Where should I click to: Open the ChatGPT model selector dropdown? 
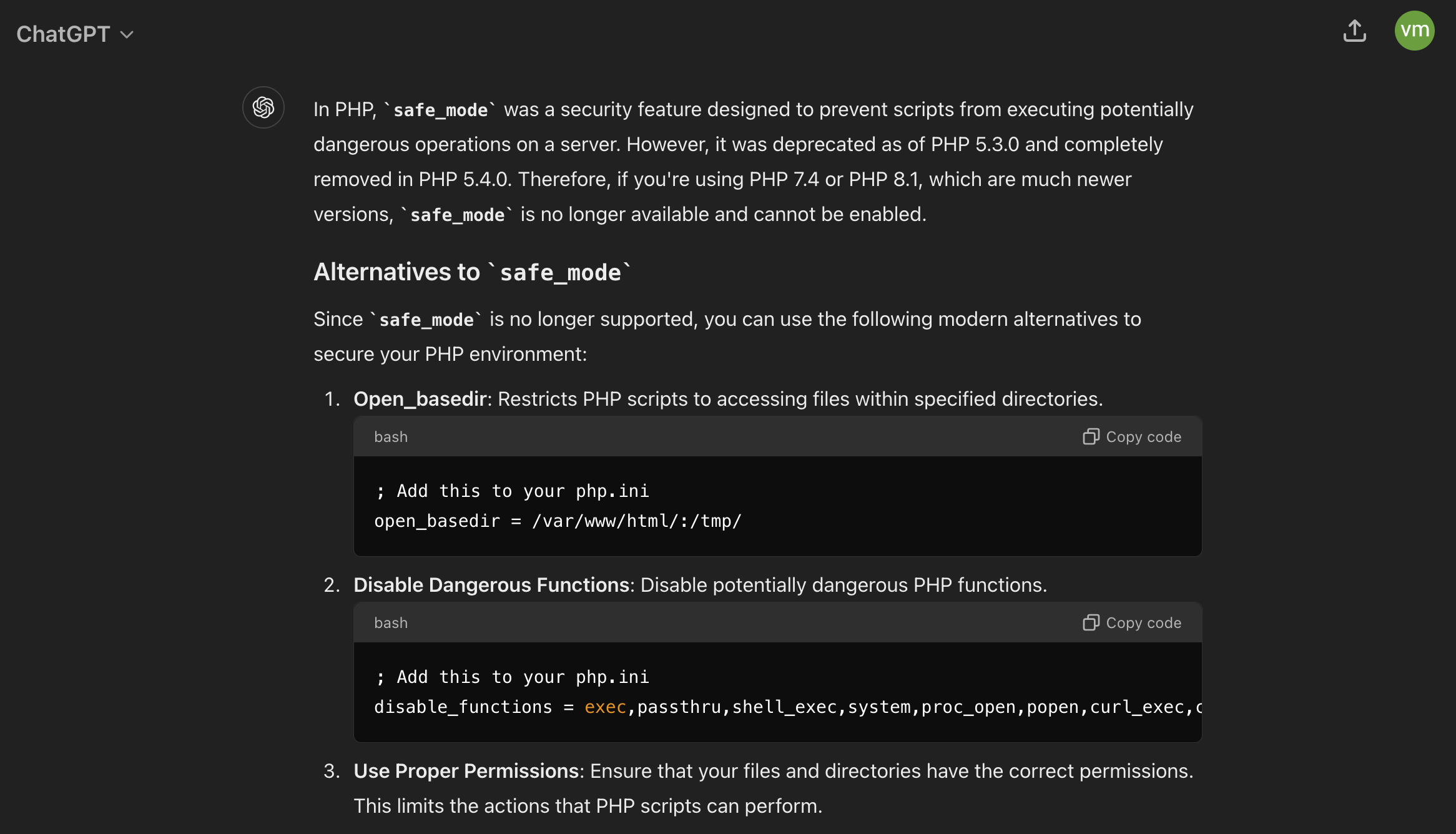pos(74,34)
